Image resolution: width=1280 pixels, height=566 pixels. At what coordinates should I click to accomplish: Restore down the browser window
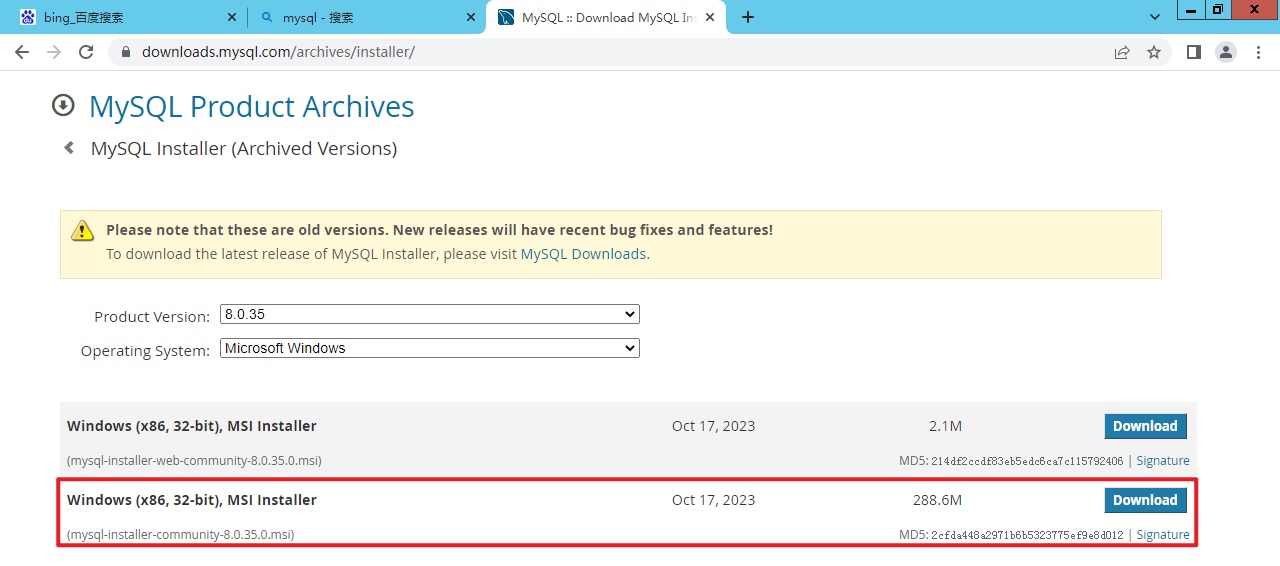click(x=1217, y=9)
